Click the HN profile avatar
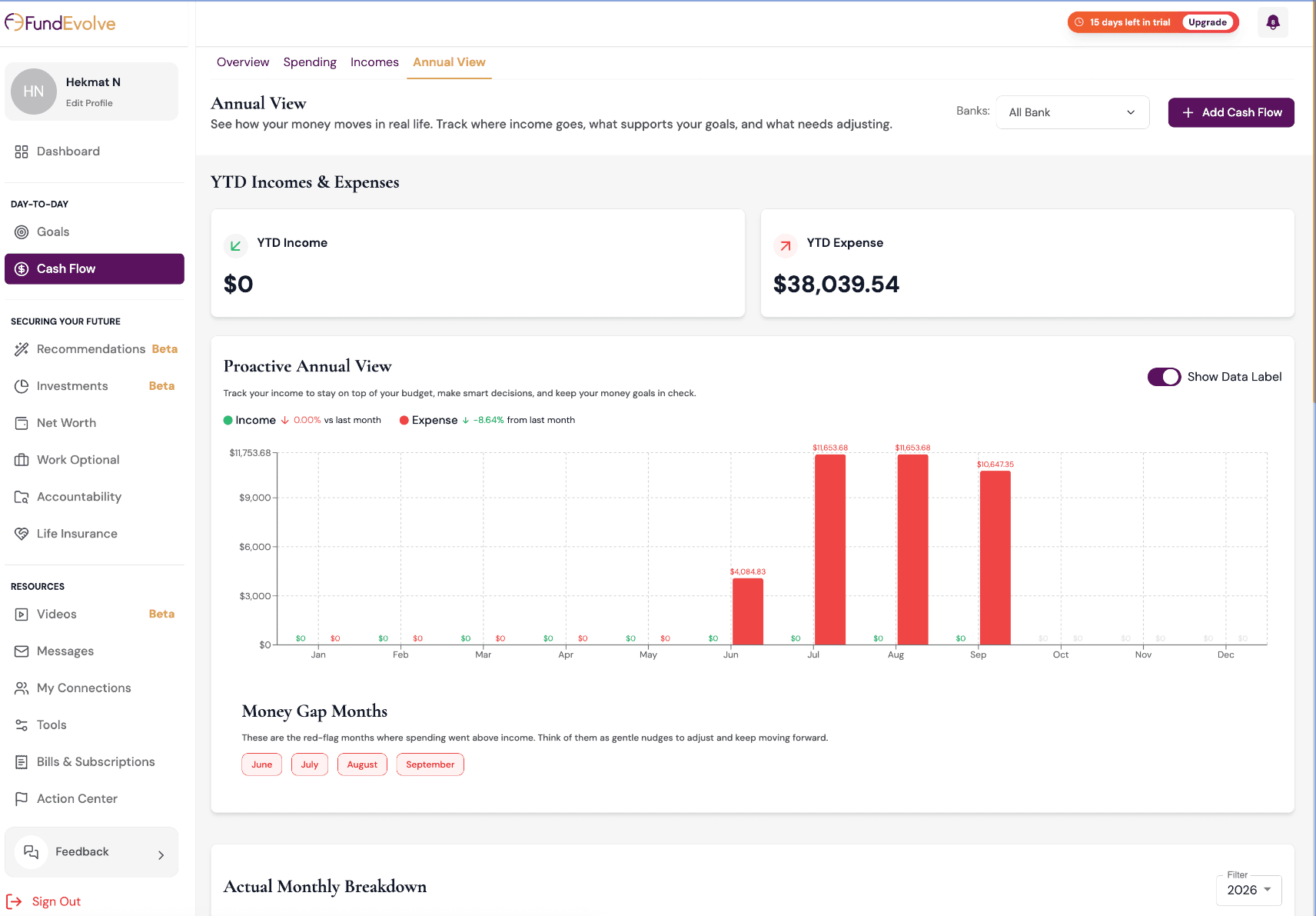1316x916 pixels. coord(34,92)
